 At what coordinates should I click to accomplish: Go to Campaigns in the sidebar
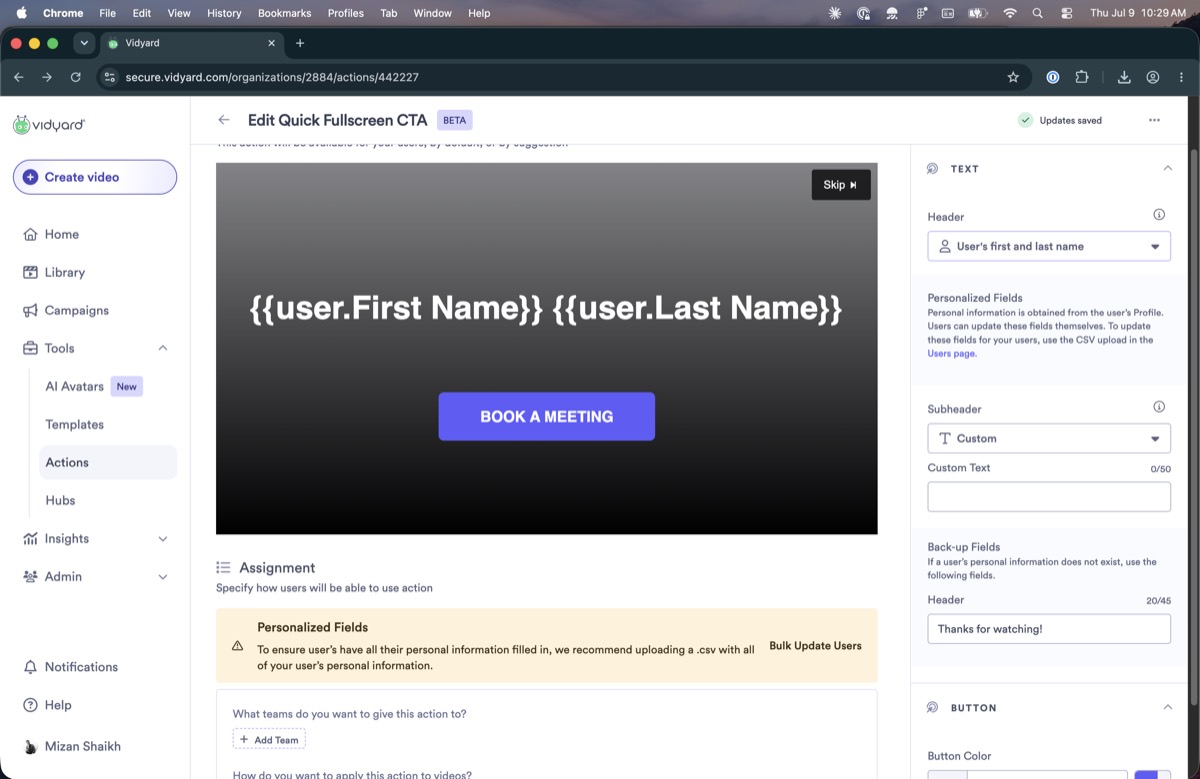click(66, 310)
